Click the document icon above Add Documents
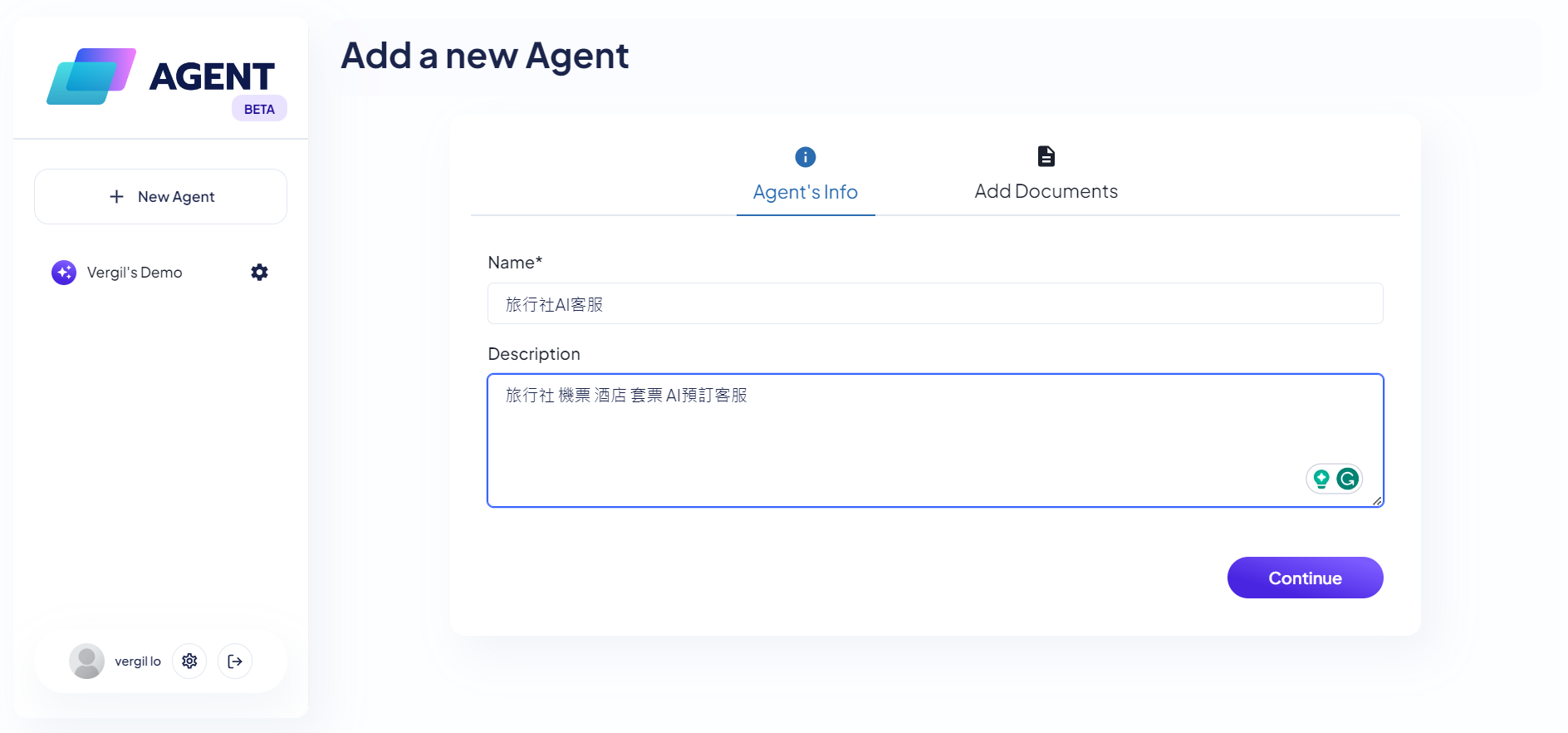Viewport: 1568px width, 733px height. 1046,156
